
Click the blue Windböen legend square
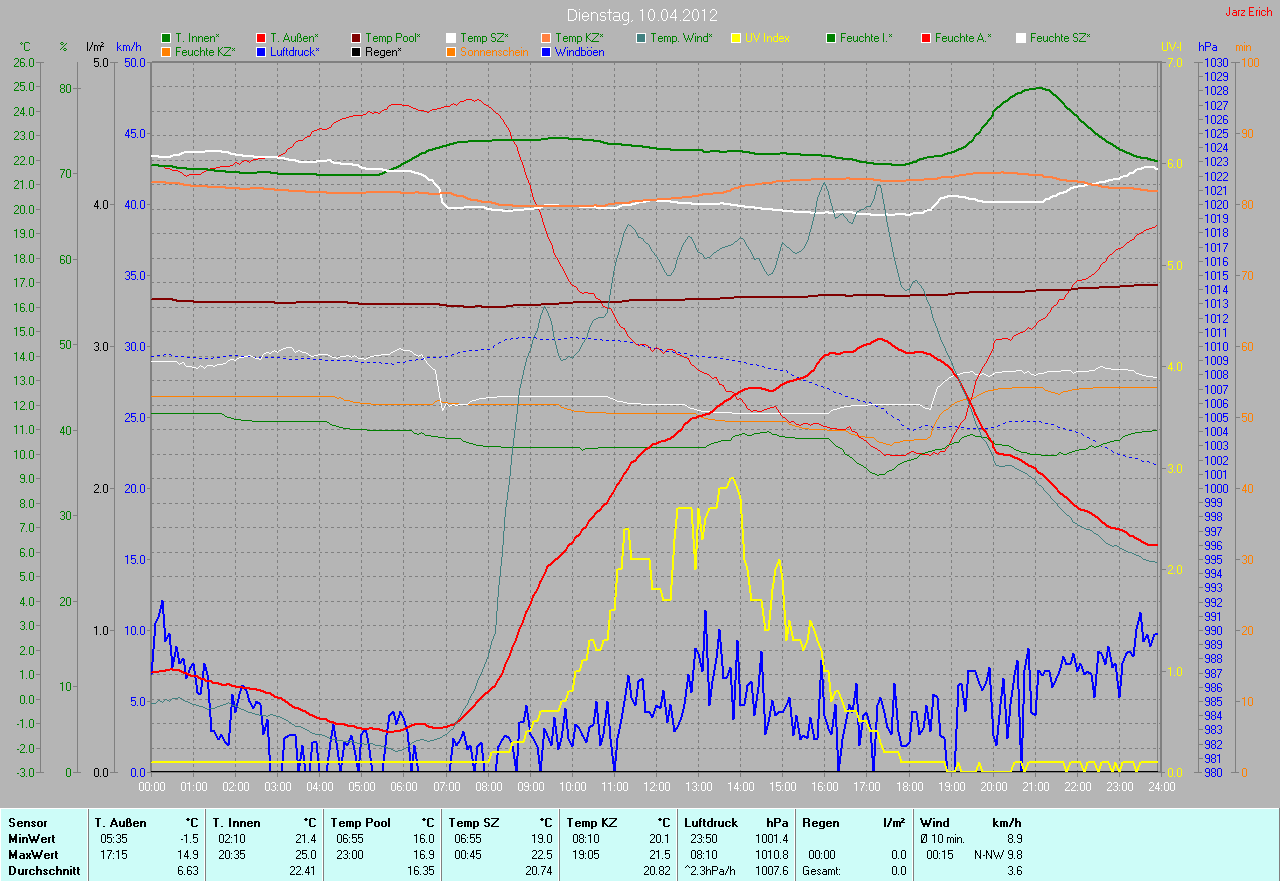pos(546,51)
